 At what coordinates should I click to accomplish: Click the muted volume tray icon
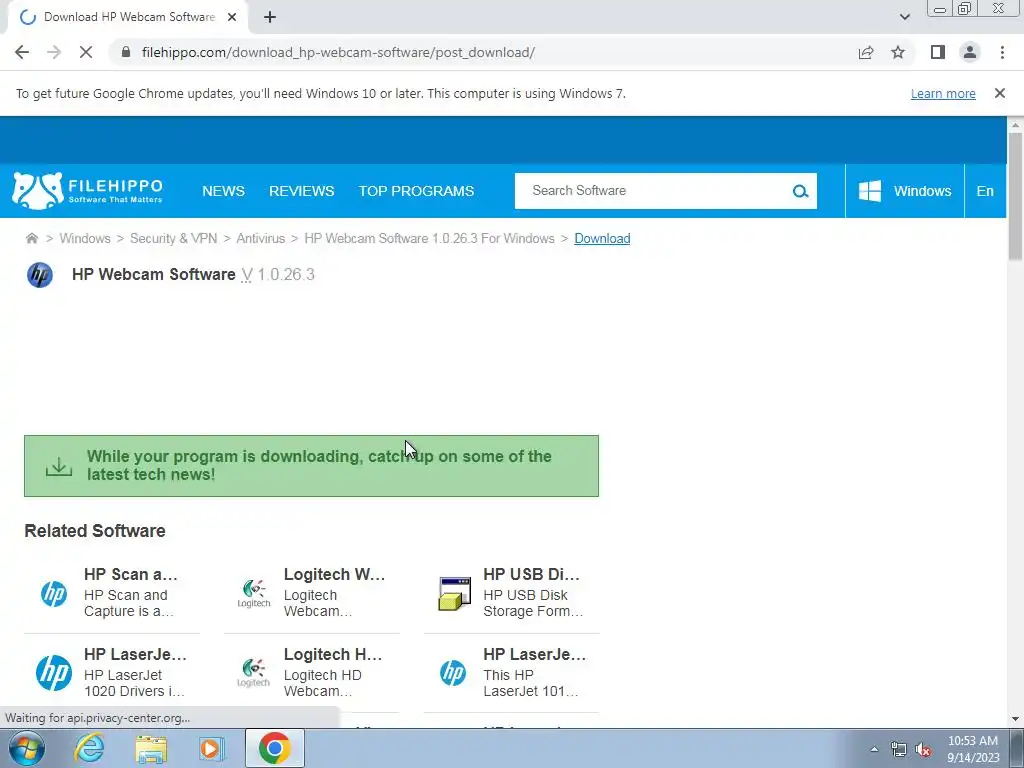[x=923, y=749]
